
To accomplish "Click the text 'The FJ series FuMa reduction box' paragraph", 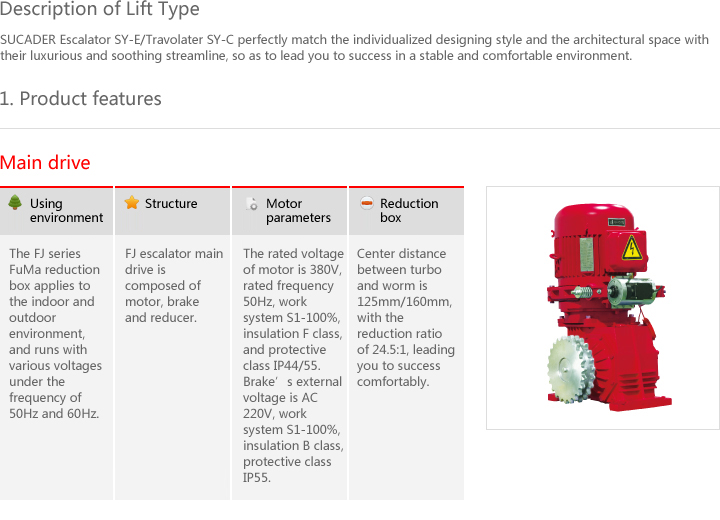I will (56, 333).
